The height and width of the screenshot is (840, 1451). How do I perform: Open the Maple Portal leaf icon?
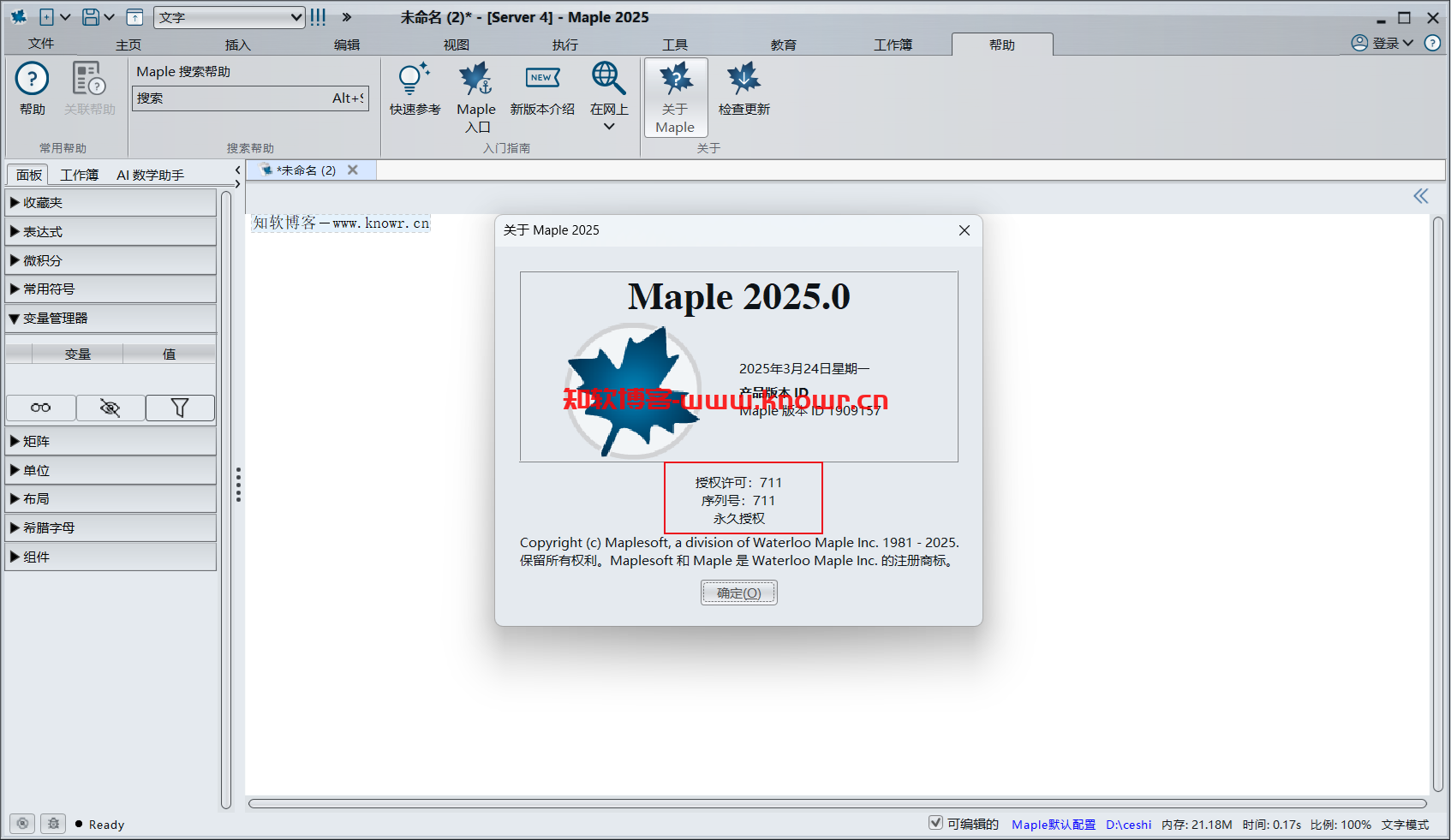click(x=475, y=80)
